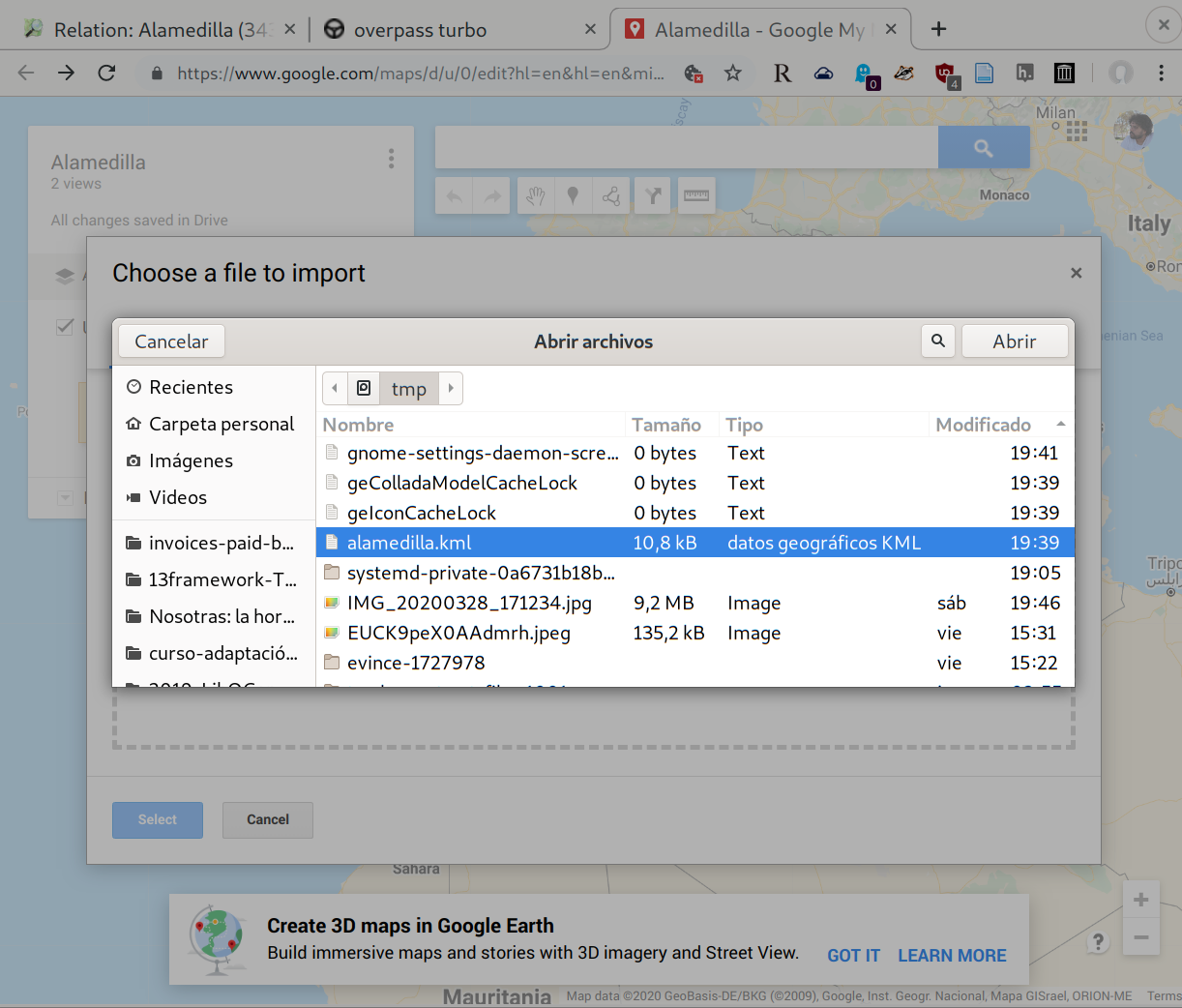Click the My Maps search magnifier button
This screenshot has width=1182, height=1008.
coord(984,148)
